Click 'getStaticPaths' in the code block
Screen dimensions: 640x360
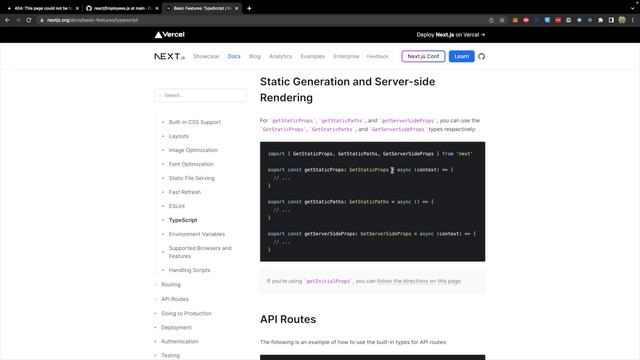click(325, 202)
